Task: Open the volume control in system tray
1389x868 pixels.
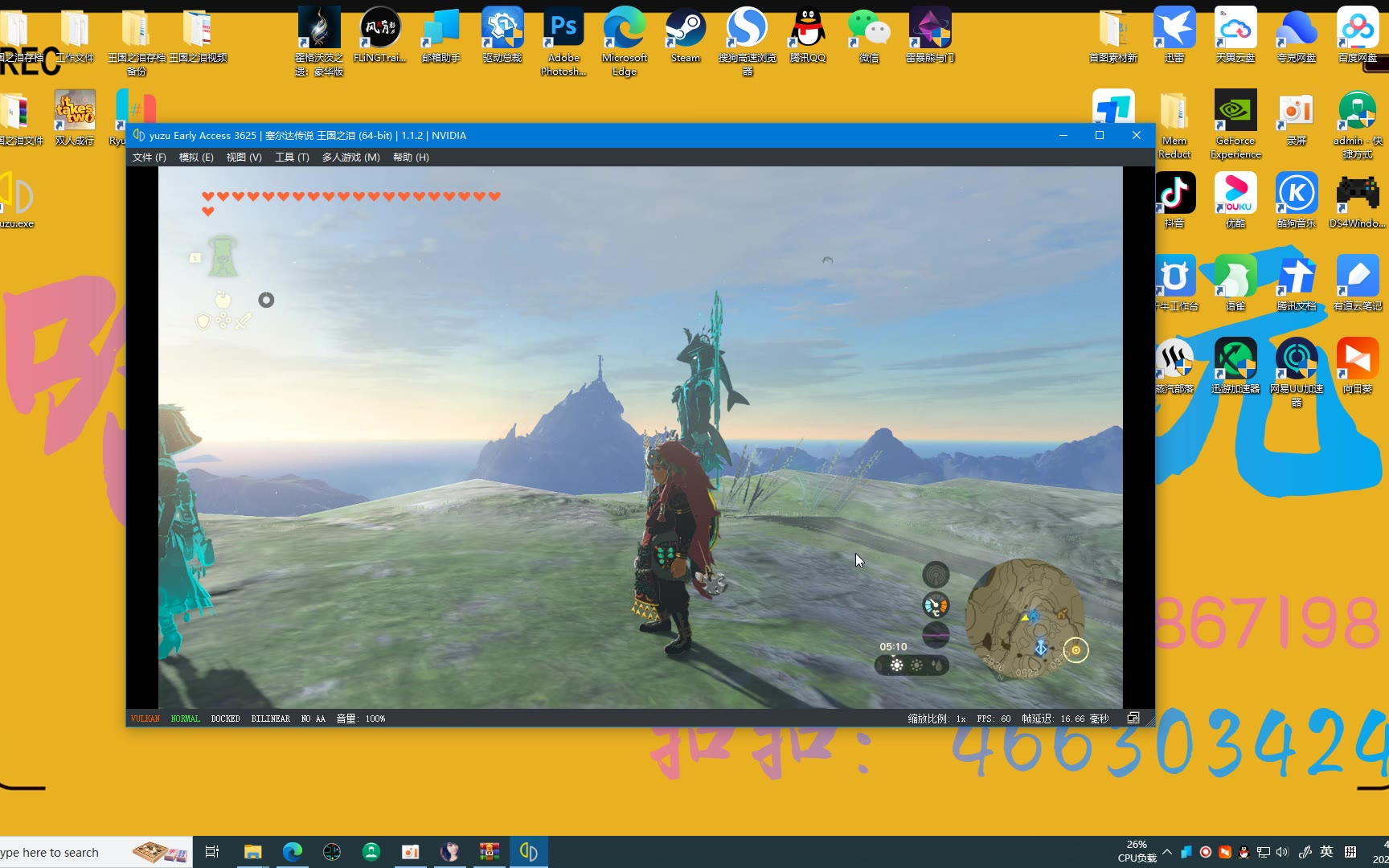Action: [x=1282, y=852]
